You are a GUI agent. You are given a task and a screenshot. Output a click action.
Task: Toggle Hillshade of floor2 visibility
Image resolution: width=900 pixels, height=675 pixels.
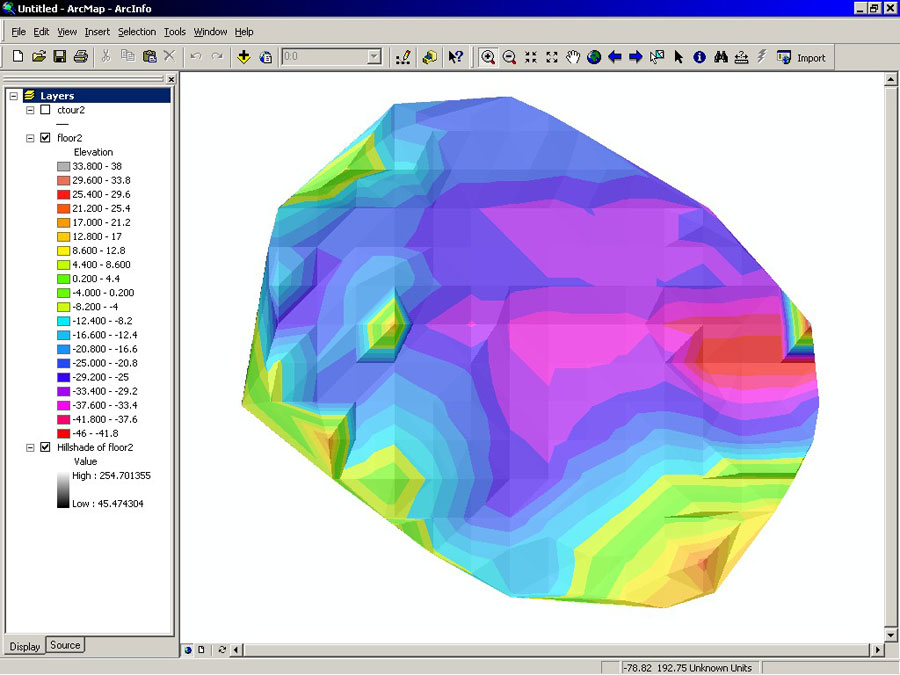(45, 447)
